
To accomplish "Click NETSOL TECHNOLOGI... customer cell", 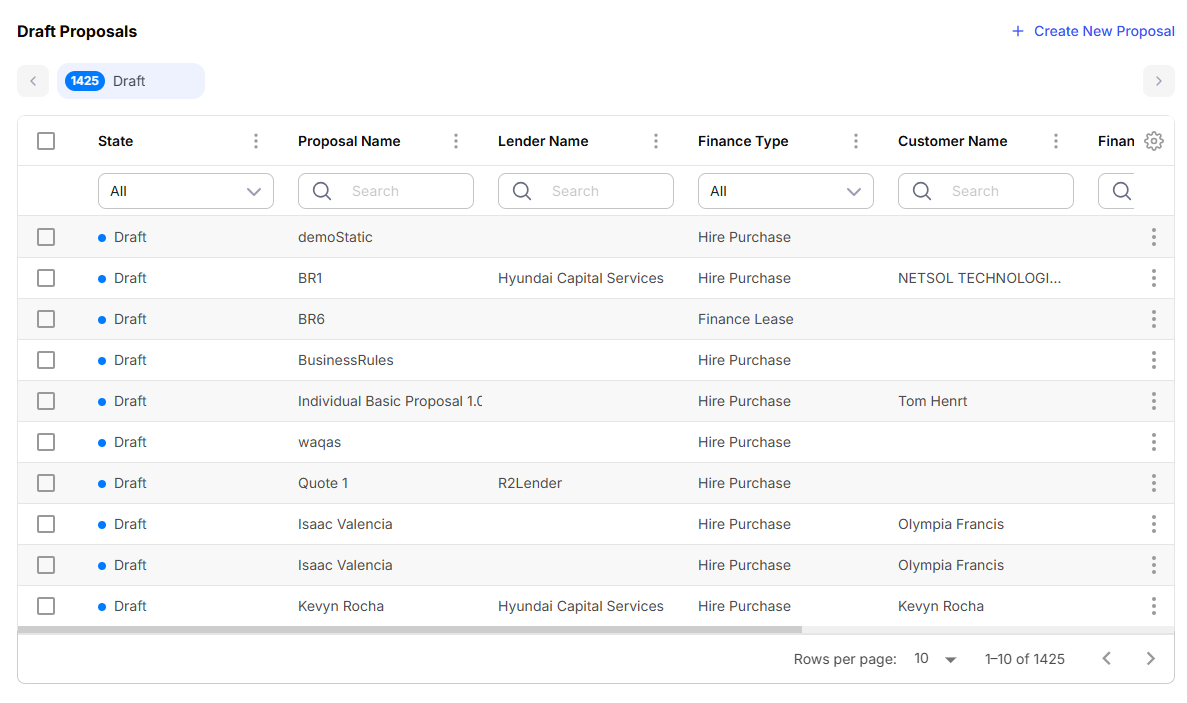I will point(979,278).
